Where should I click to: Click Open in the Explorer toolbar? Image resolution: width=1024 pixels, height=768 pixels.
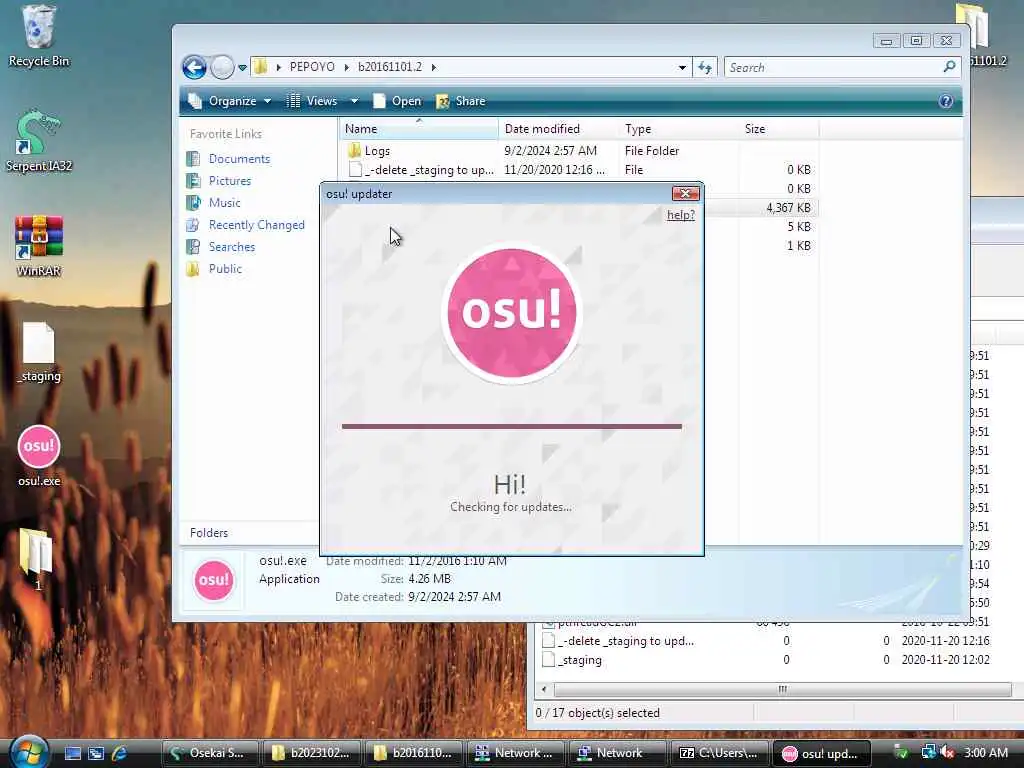397,101
